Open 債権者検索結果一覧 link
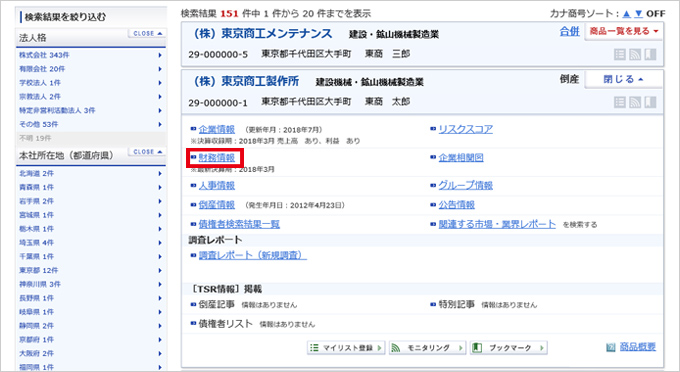680x372 pixels. [239, 224]
